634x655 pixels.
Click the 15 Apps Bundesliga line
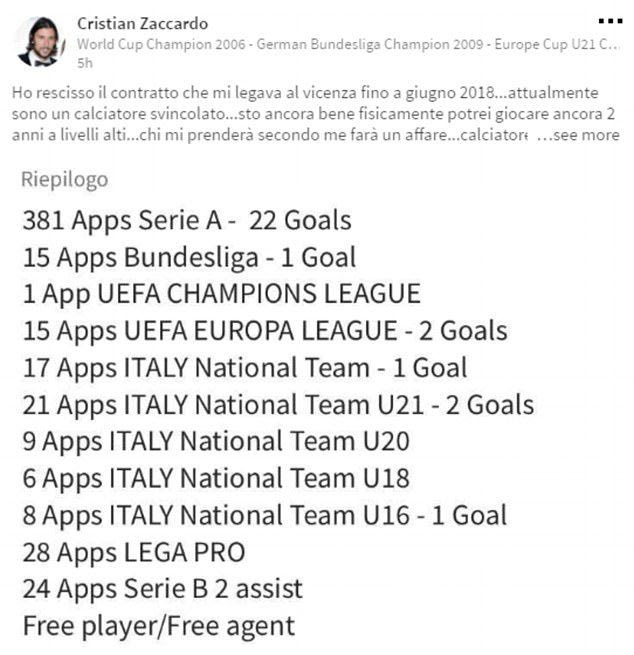pos(188,257)
